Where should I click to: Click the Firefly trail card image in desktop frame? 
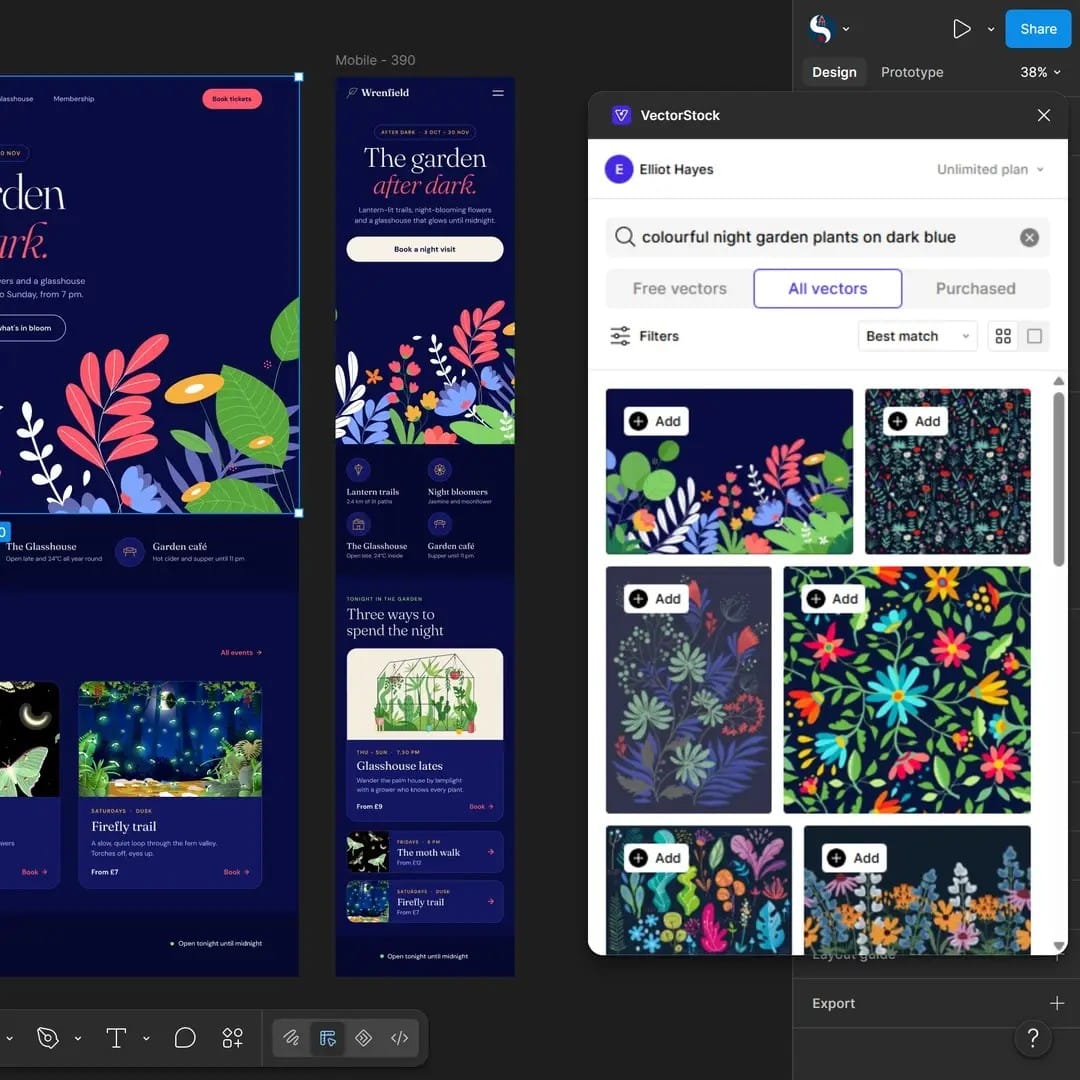coord(170,739)
